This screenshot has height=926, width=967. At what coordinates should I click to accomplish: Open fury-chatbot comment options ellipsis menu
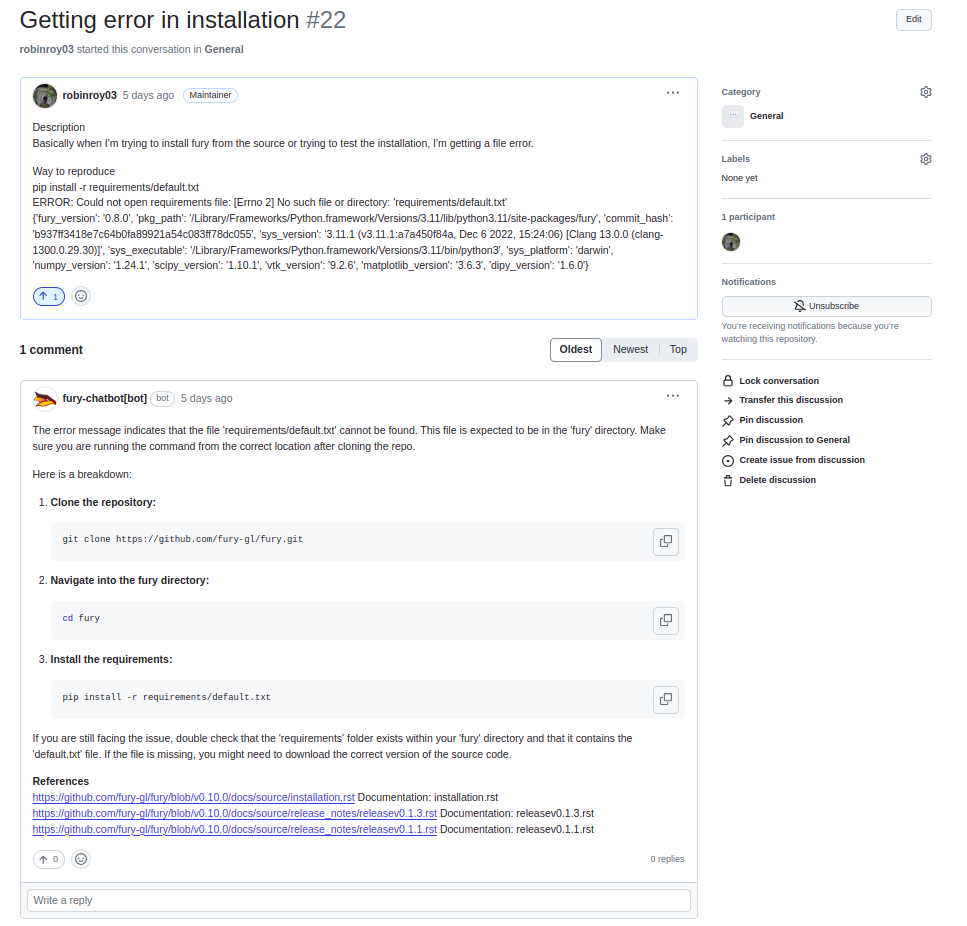[672, 396]
